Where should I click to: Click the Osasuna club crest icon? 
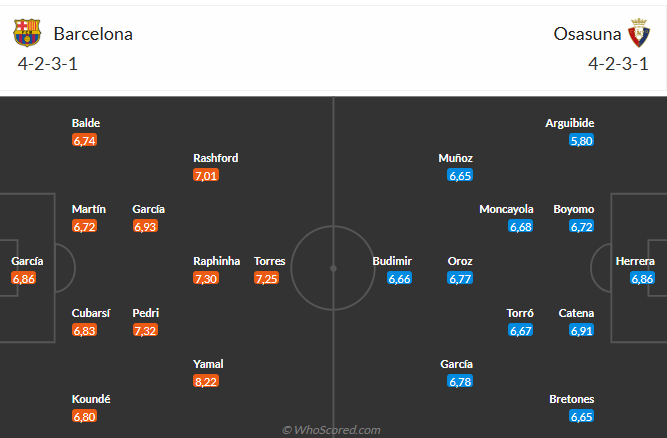(639, 33)
